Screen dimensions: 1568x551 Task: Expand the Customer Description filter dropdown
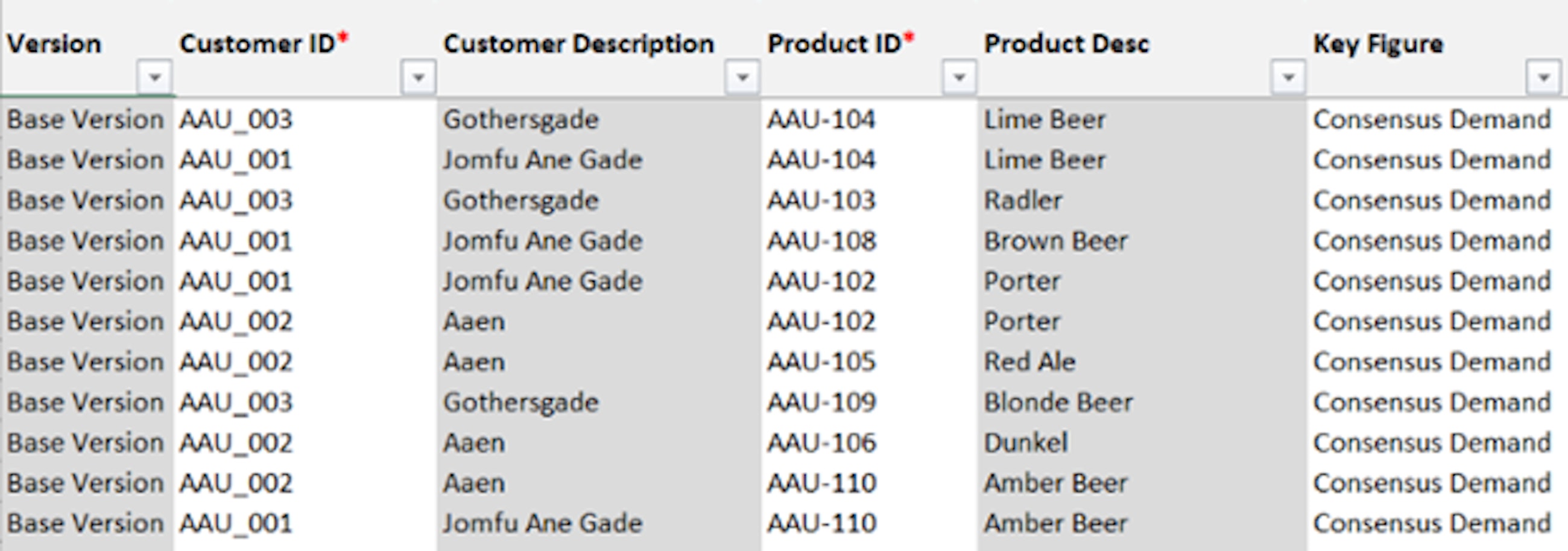(x=742, y=77)
